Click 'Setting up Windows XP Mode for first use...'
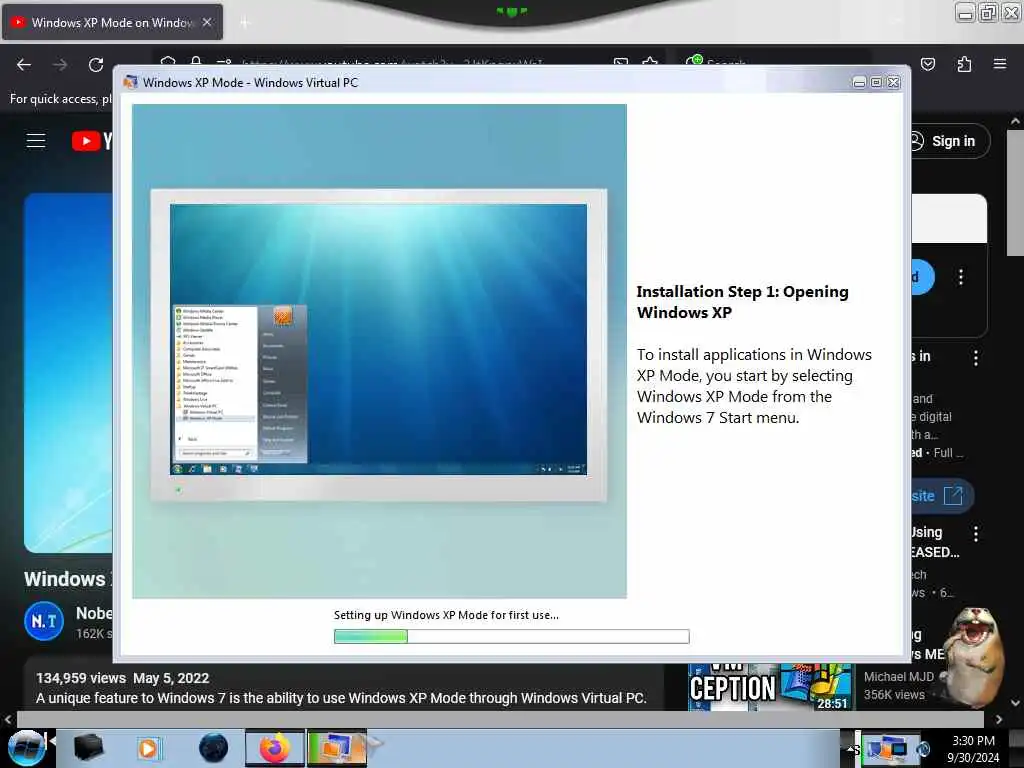The image size is (1024, 768). [446, 615]
